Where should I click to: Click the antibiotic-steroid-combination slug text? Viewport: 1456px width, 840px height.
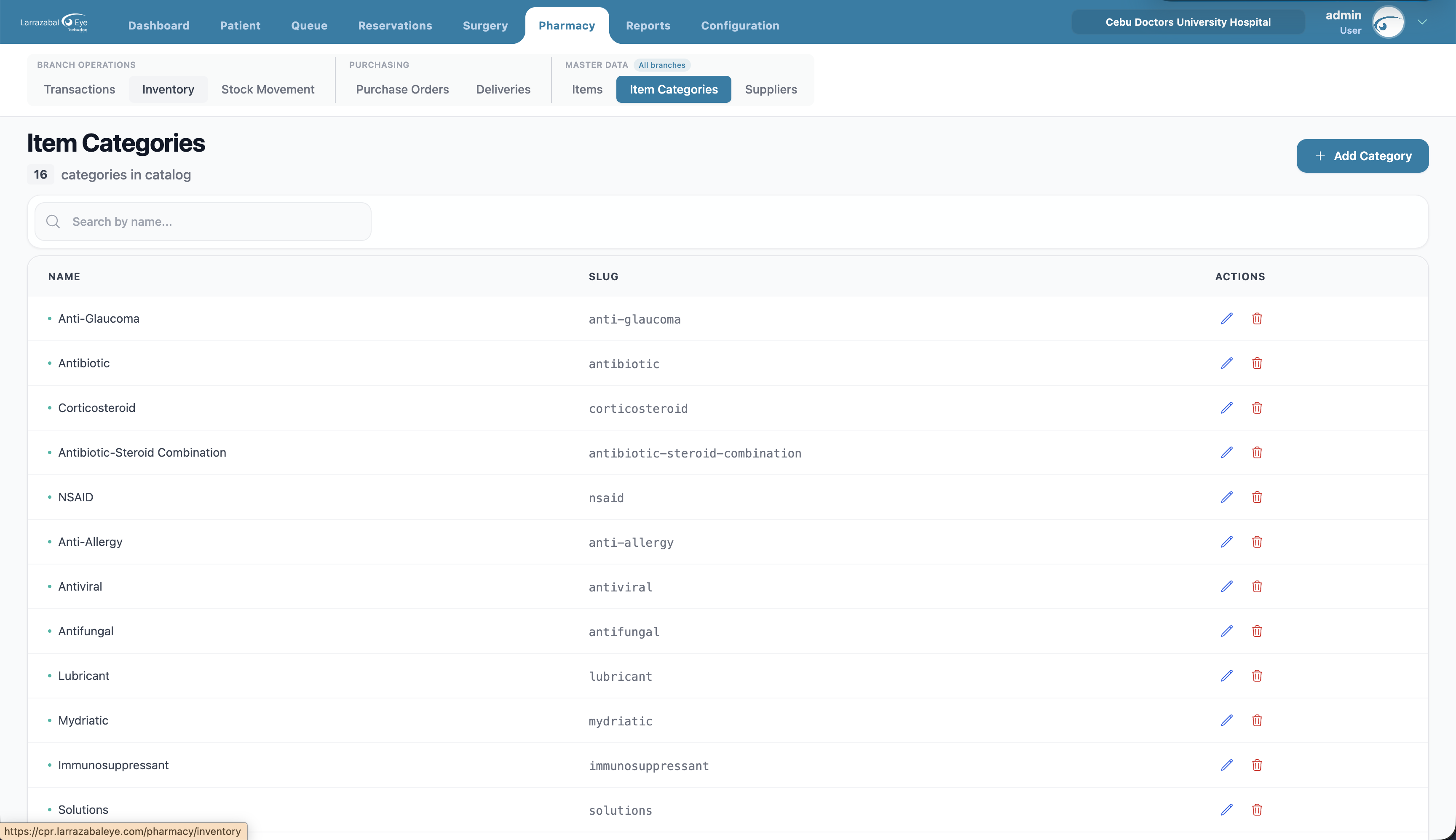(x=695, y=453)
